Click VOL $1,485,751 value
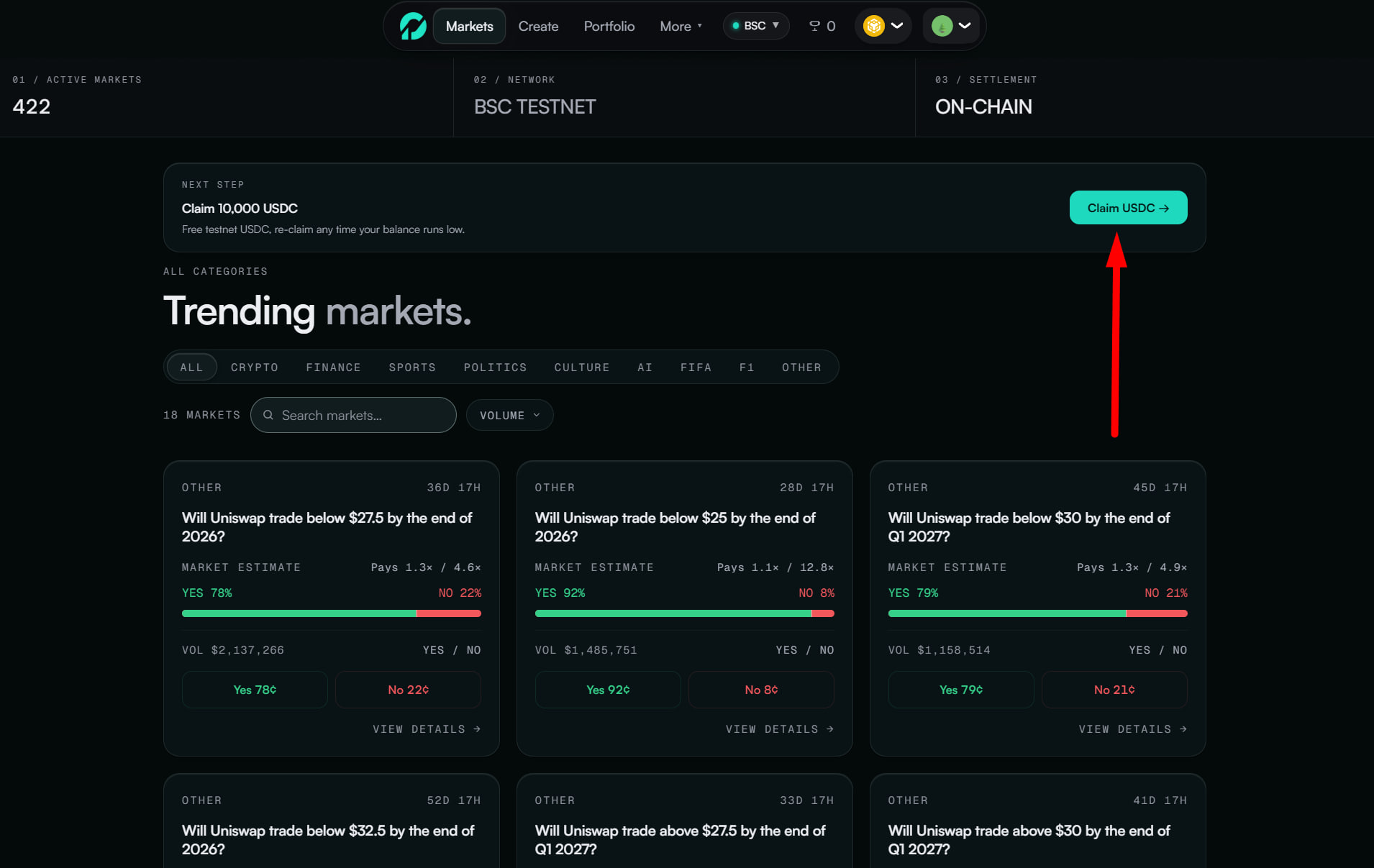This screenshot has width=1374, height=868. (586, 649)
